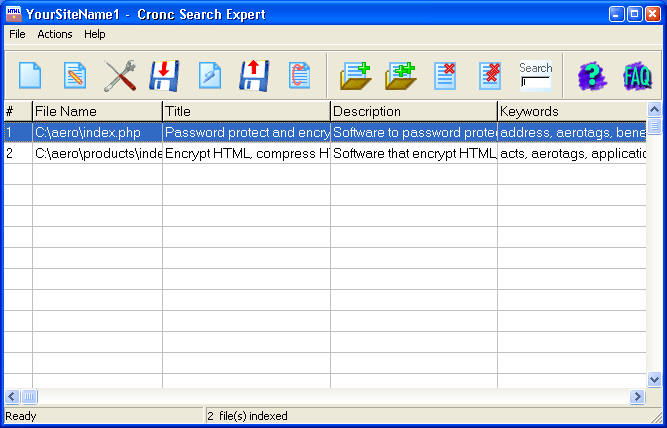Click '2 file(s) indexed' status text

247,416
